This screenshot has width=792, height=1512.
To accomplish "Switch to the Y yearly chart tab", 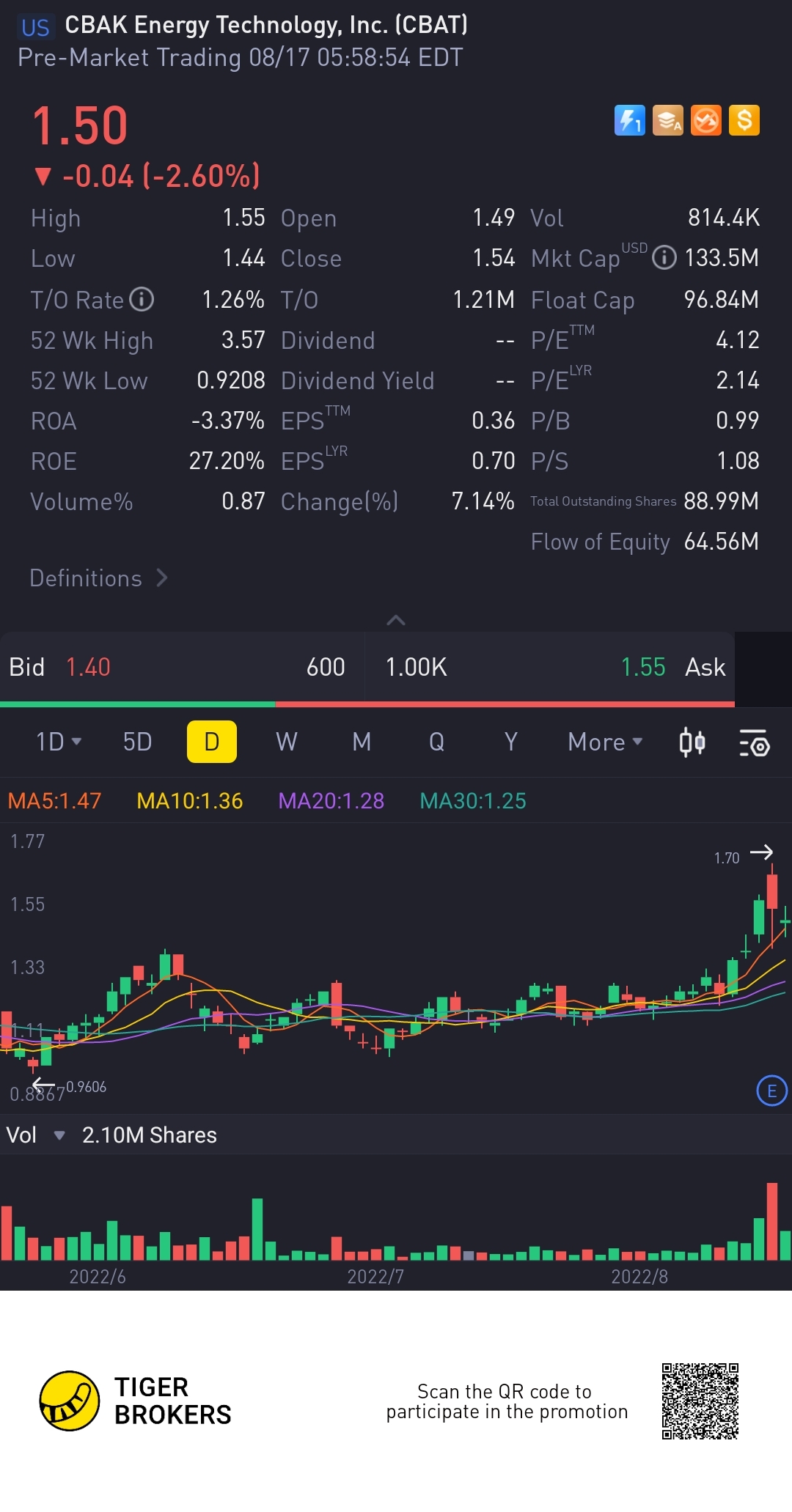I will pyautogui.click(x=511, y=742).
